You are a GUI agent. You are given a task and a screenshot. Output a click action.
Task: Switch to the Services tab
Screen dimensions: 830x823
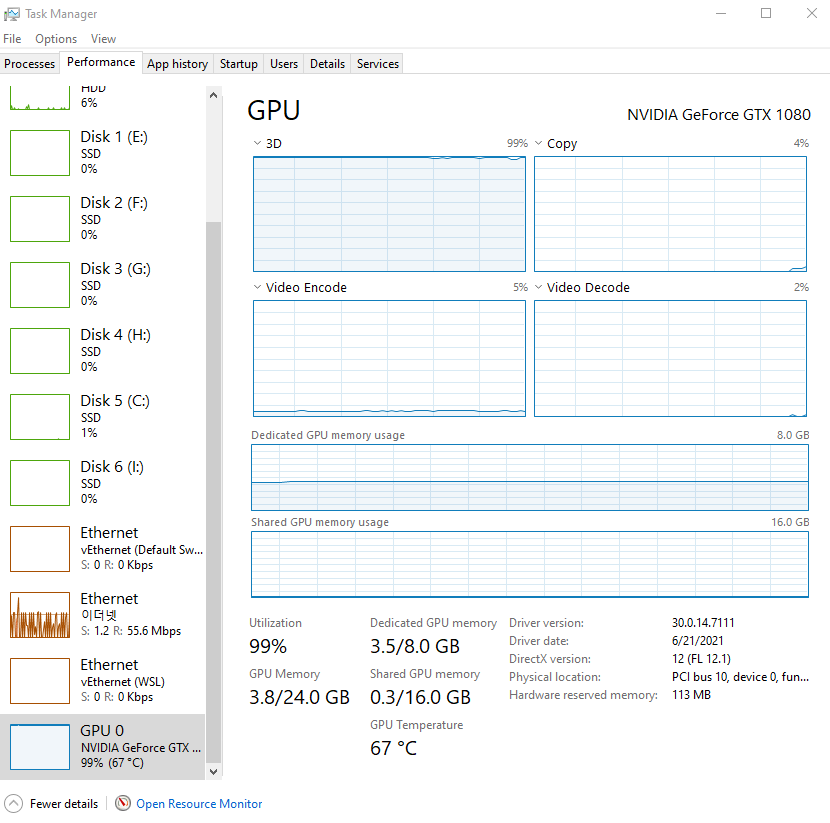coord(377,64)
